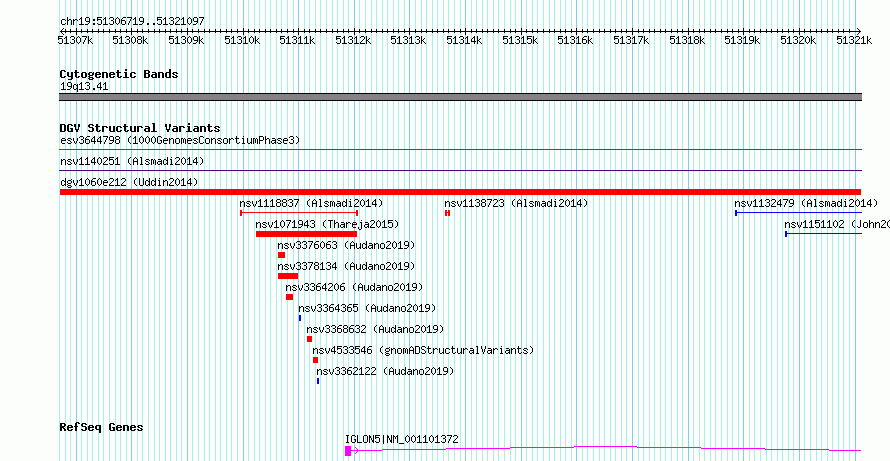This screenshot has height=461, width=890.
Task: Open nsv1071943 (Thareja2015) label
Action: [328, 224]
